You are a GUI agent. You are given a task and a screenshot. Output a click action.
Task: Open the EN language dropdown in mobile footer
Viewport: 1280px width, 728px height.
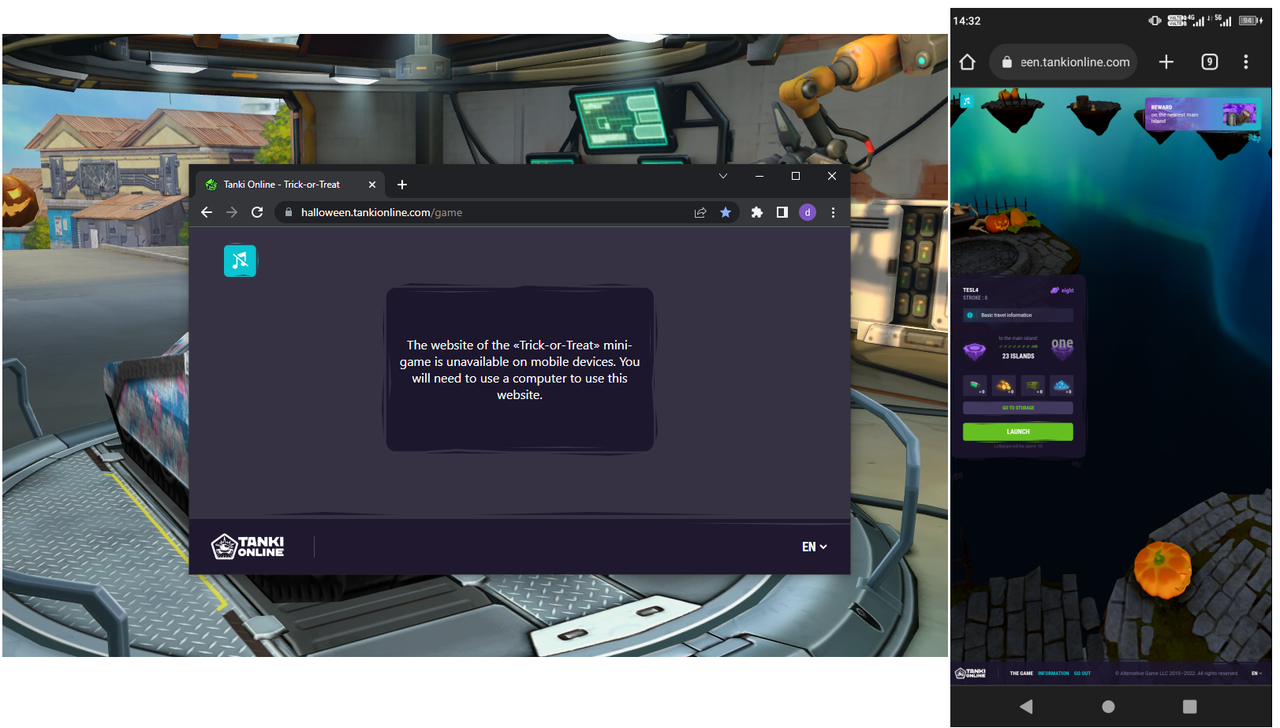[1256, 674]
